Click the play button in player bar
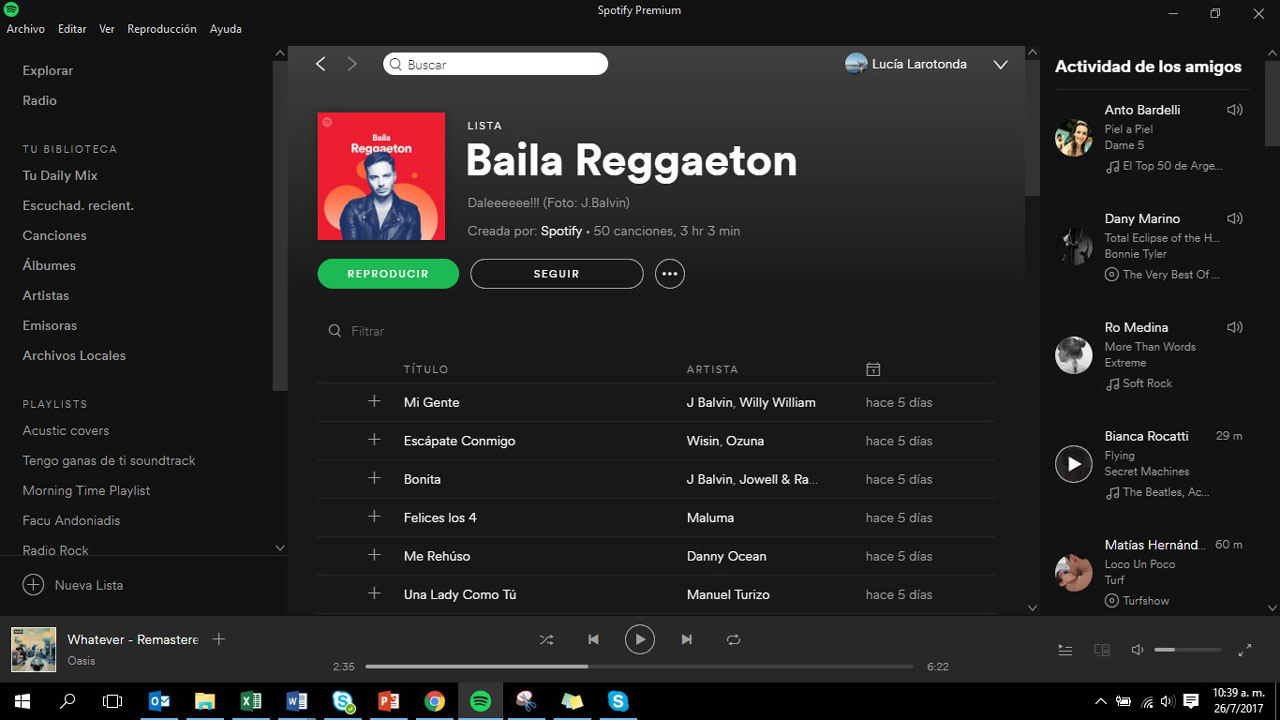 pos(640,639)
